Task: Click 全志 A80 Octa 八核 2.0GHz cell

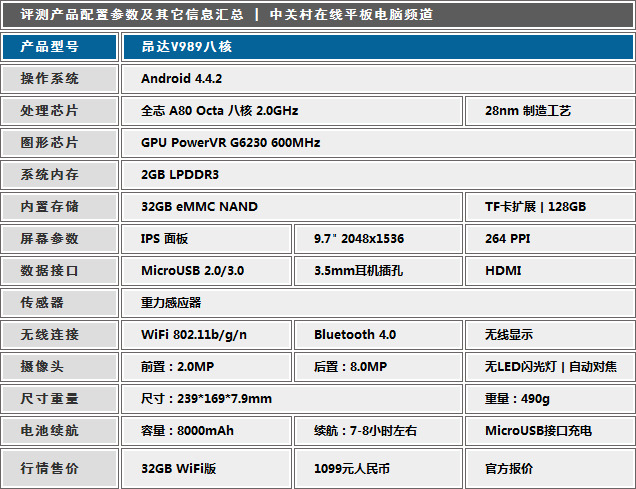Action: (292, 111)
